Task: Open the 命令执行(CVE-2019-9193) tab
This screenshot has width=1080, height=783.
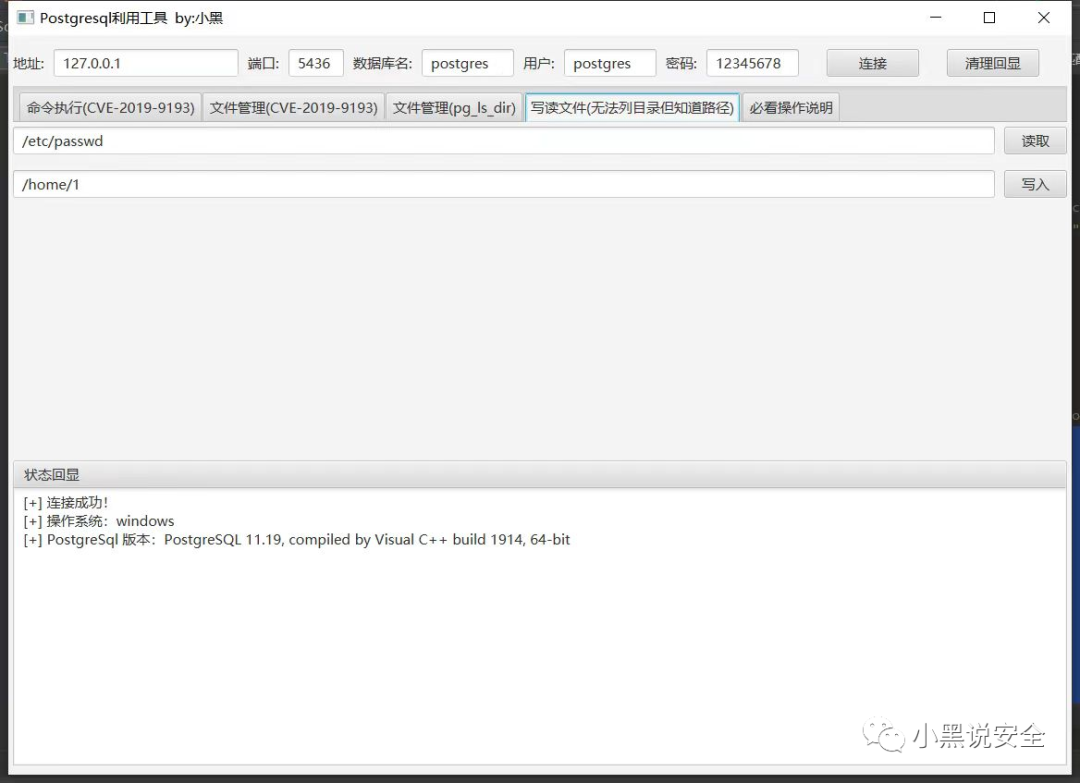Action: (x=110, y=108)
